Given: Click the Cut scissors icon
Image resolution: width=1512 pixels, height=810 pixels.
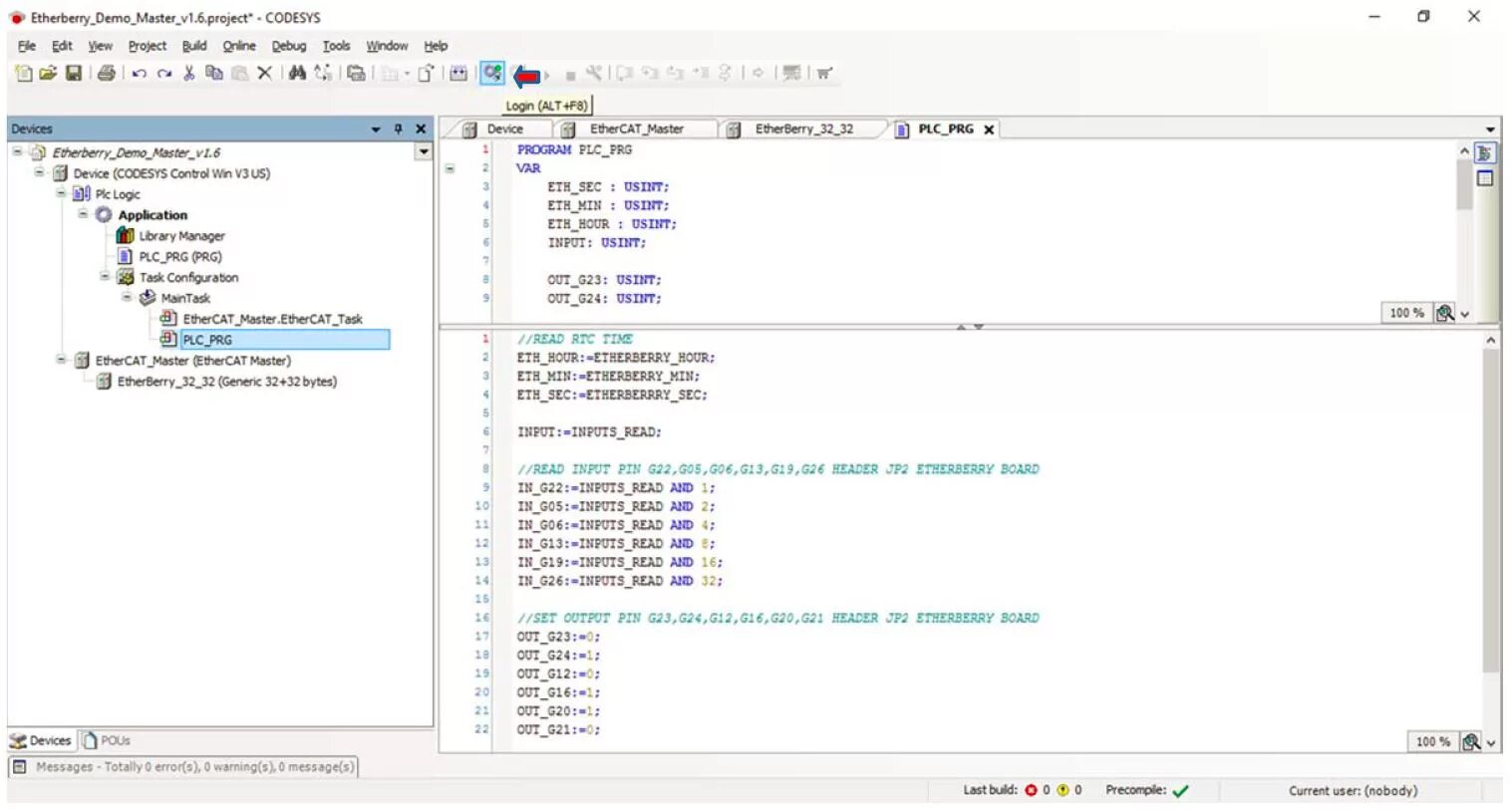Looking at the screenshot, I should click(x=188, y=73).
